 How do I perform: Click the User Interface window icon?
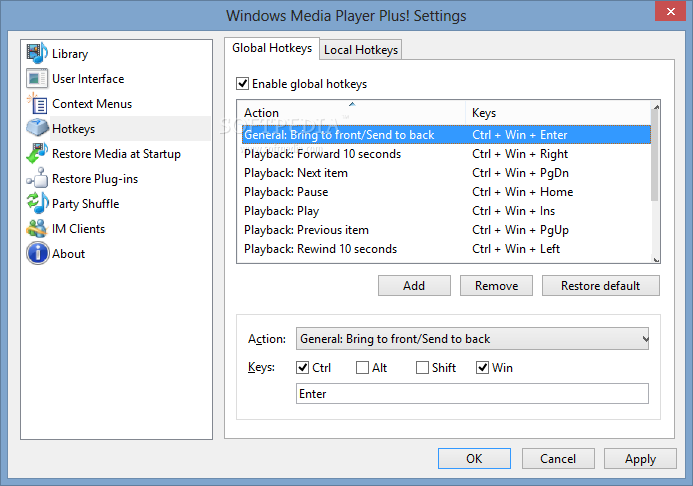tap(37, 79)
